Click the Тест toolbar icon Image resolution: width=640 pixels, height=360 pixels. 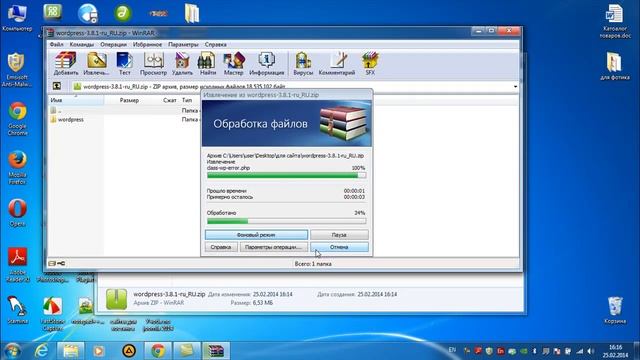[x=124, y=63]
